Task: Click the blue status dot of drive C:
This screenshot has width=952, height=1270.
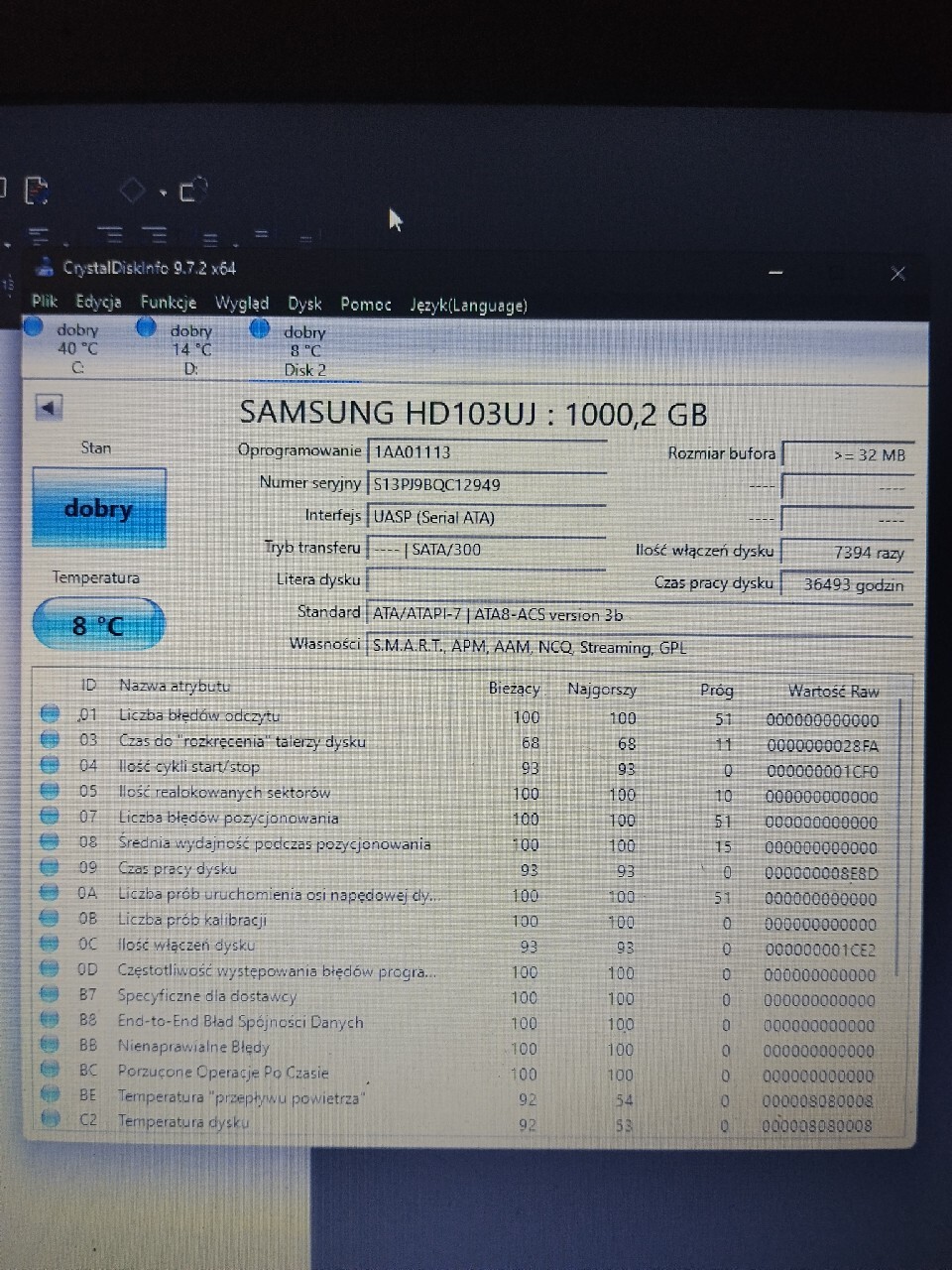Action: click(x=33, y=326)
